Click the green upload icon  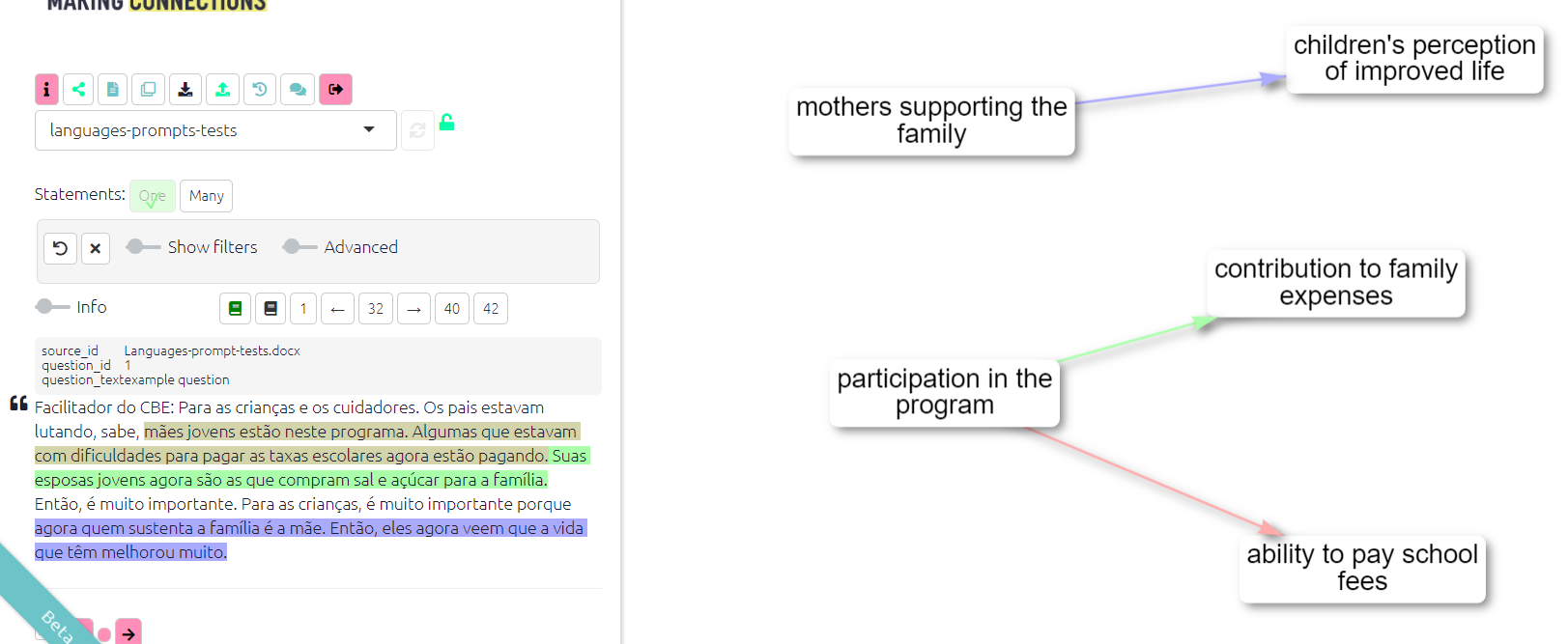[x=222, y=89]
